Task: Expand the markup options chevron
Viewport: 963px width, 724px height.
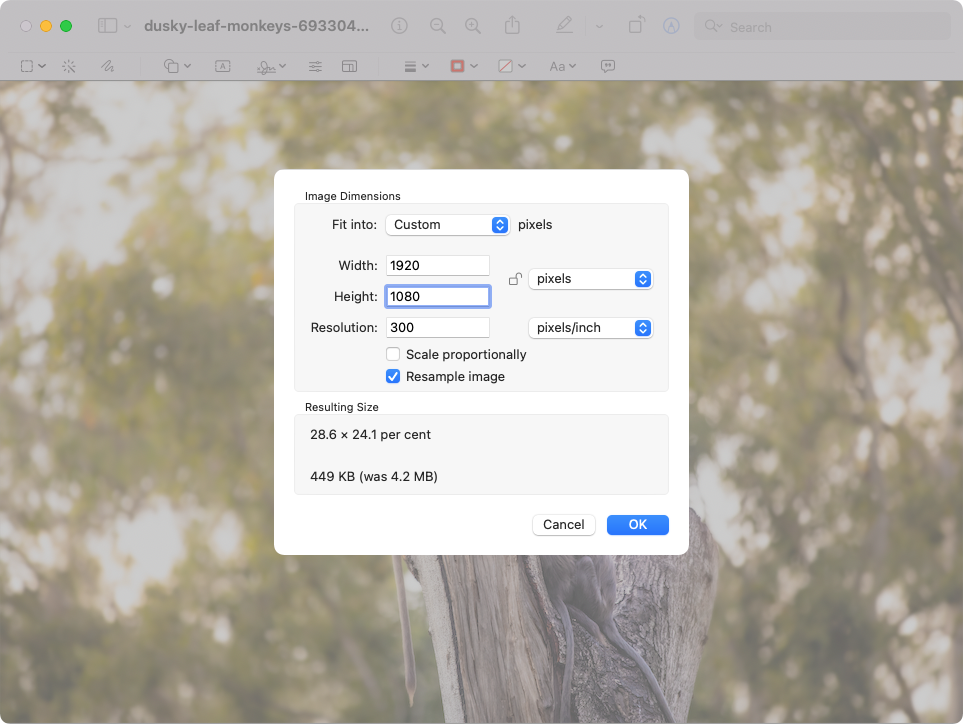Action: (599, 26)
